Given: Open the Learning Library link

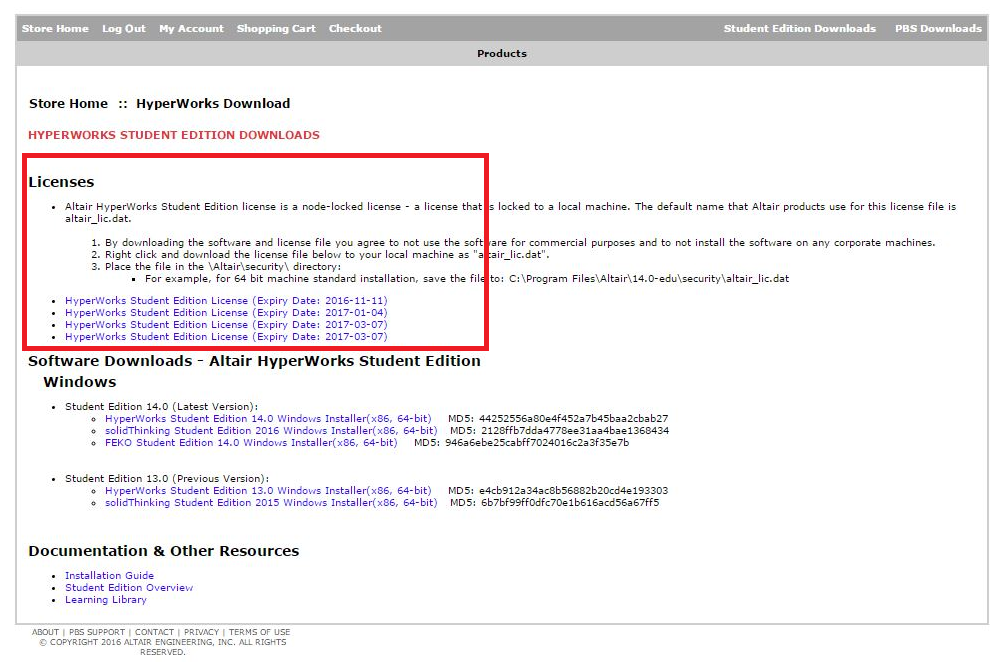Looking at the screenshot, I should tap(106, 600).
